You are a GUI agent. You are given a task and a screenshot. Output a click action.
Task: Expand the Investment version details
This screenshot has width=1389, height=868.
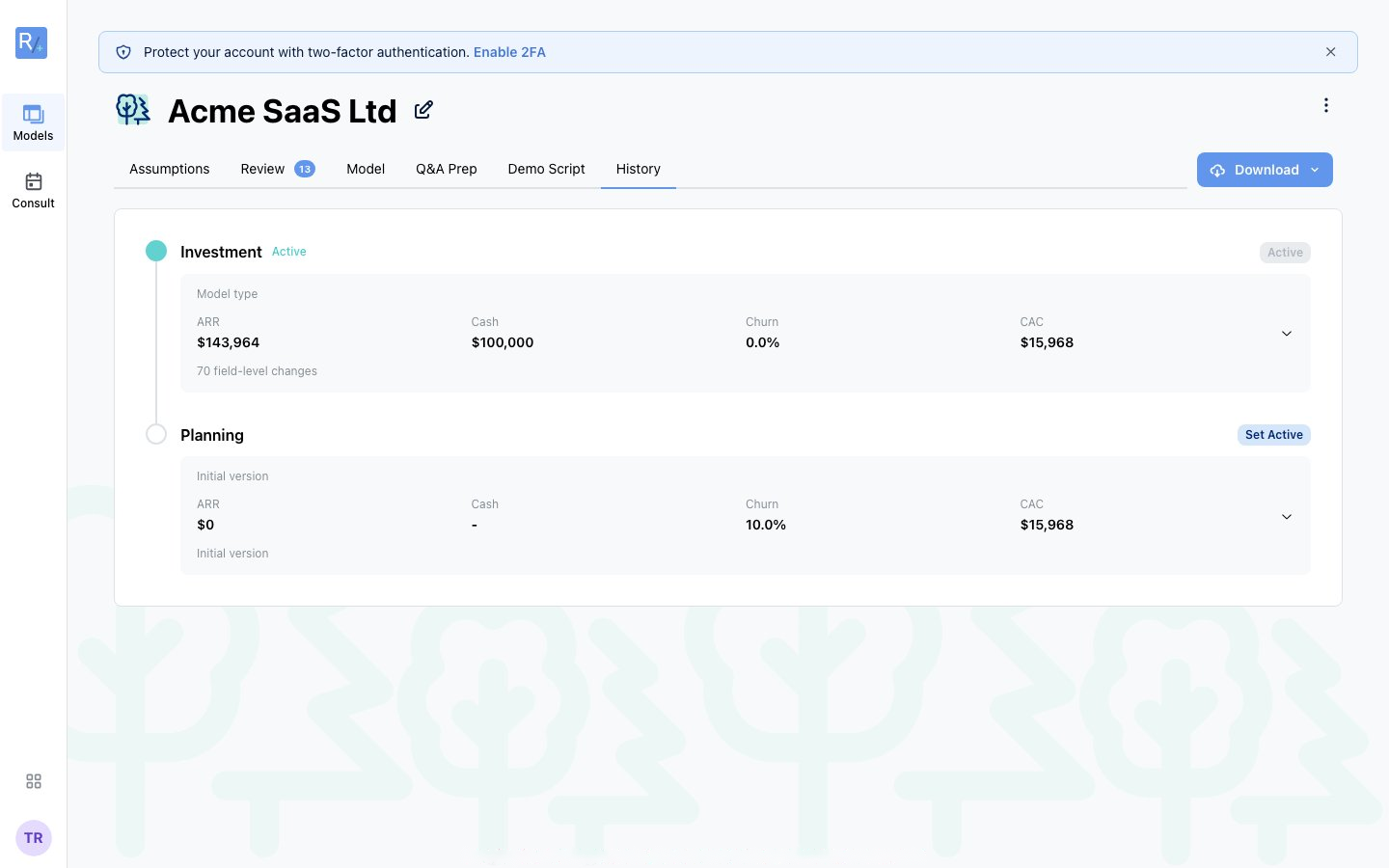pyautogui.click(x=1287, y=334)
